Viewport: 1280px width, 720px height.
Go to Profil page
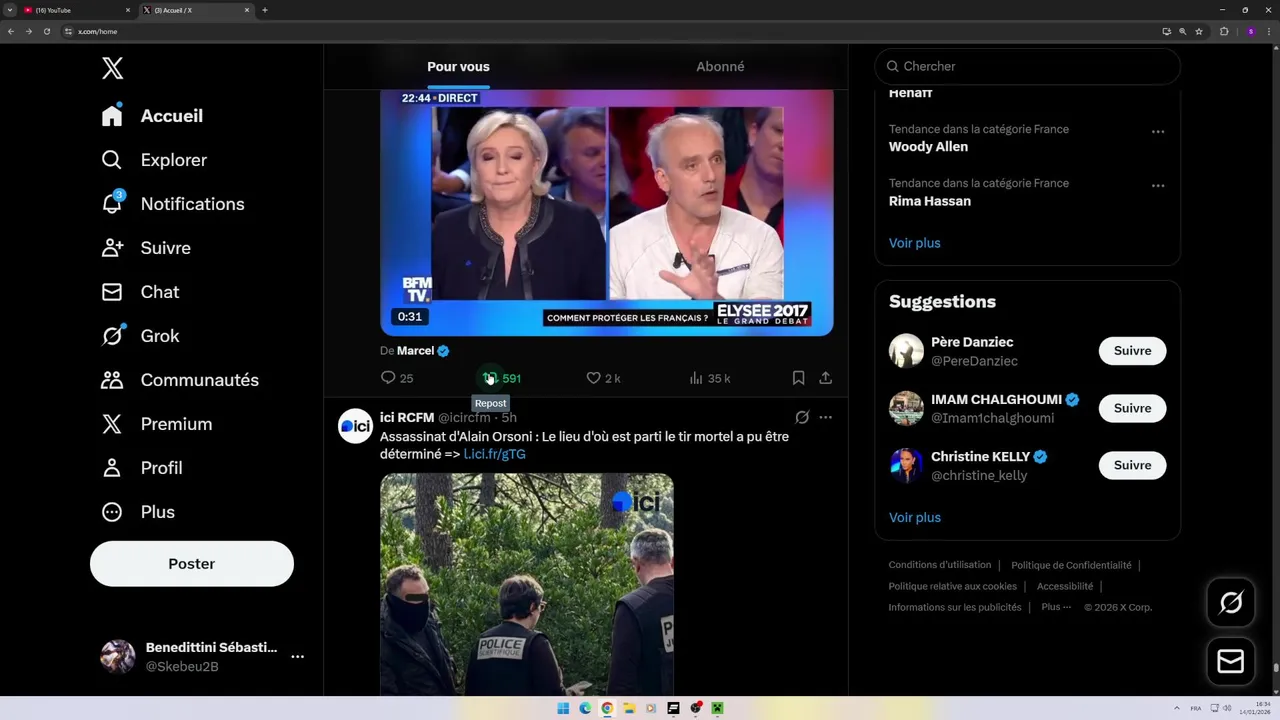coord(141,468)
